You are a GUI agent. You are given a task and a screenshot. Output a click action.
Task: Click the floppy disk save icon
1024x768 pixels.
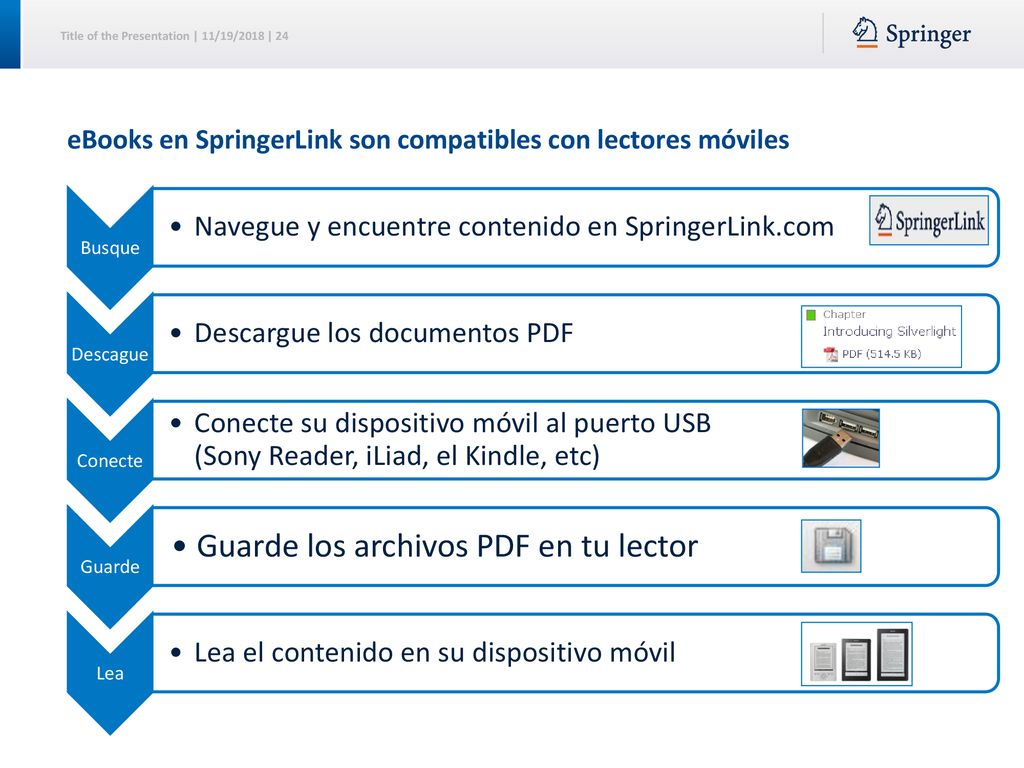click(x=831, y=546)
